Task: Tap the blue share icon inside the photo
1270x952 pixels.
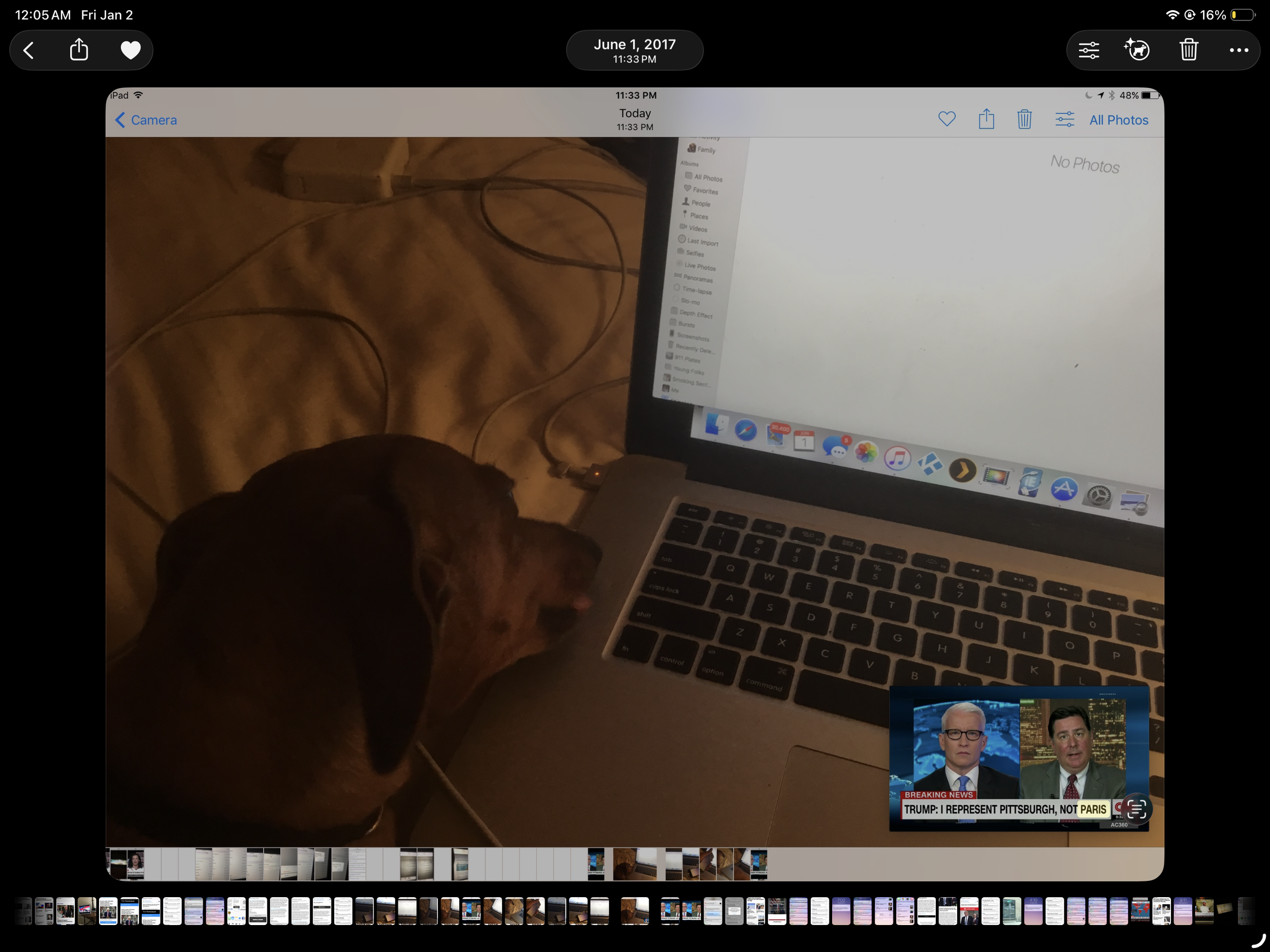Action: point(987,119)
